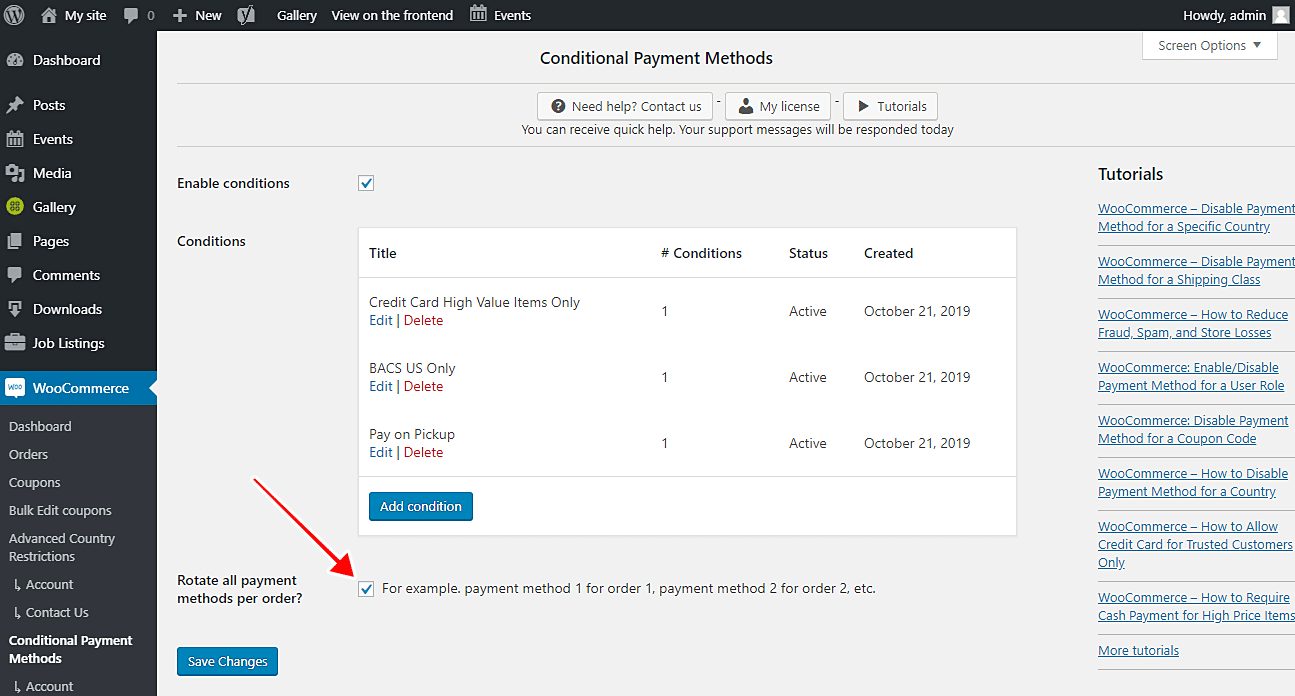Delete the Pay on Pickup condition
Screen dimensions: 1295x696
423,452
